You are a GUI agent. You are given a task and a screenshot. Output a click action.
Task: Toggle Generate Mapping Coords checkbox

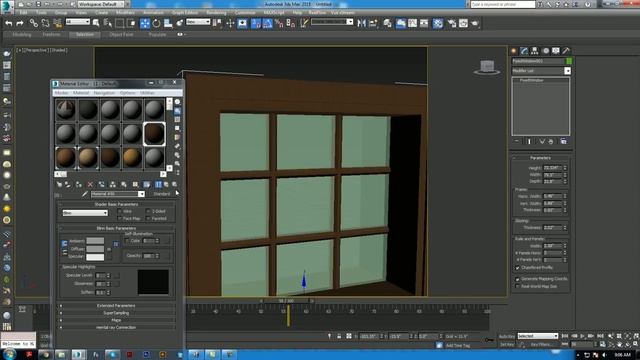pos(518,279)
